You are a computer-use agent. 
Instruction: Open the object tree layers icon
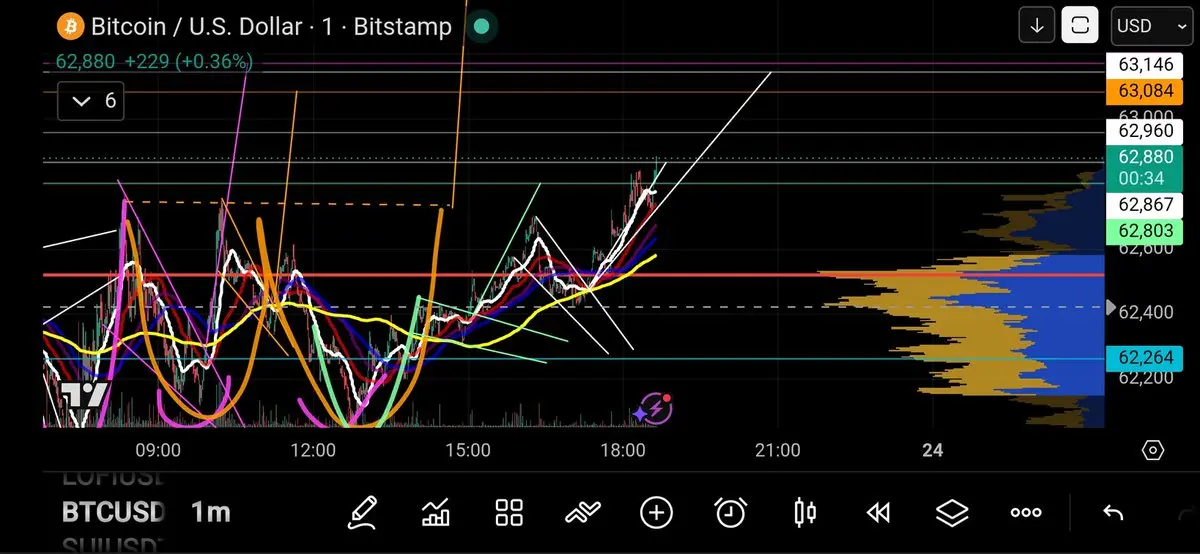[952, 513]
